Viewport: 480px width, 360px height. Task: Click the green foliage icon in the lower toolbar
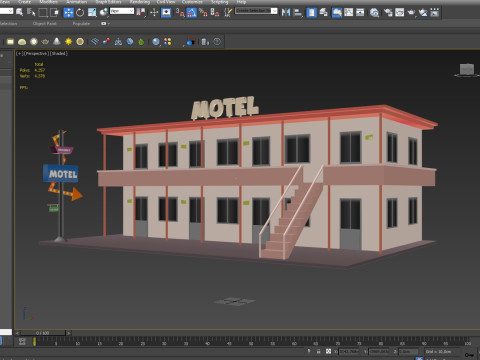click(141, 42)
